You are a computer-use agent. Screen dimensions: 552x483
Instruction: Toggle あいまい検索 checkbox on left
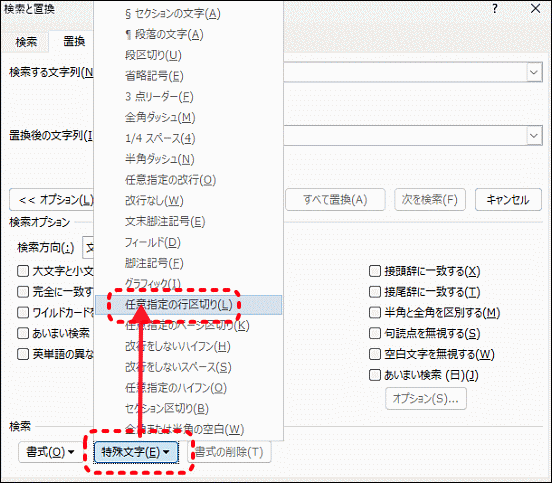(23, 333)
